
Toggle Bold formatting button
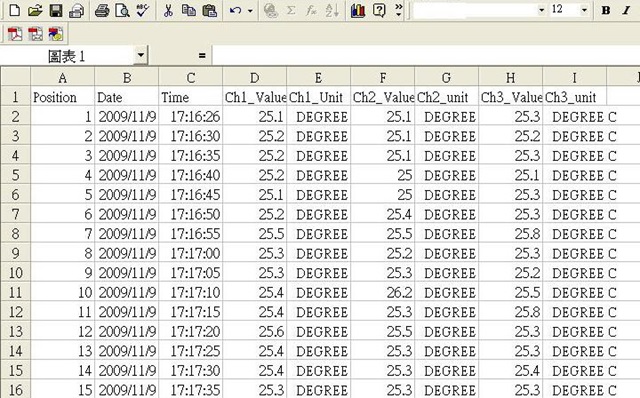click(x=606, y=10)
